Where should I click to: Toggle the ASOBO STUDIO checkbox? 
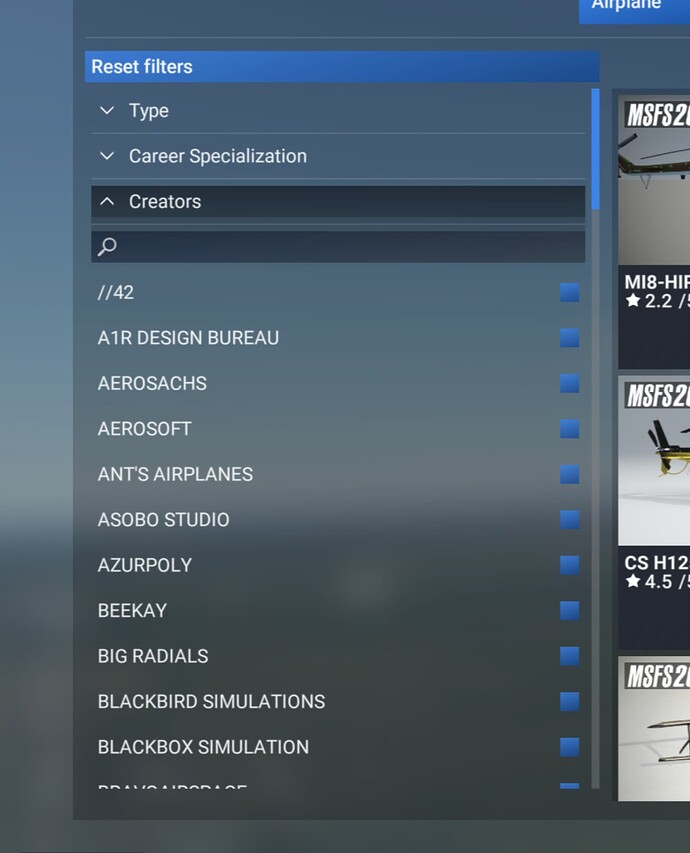(x=569, y=520)
